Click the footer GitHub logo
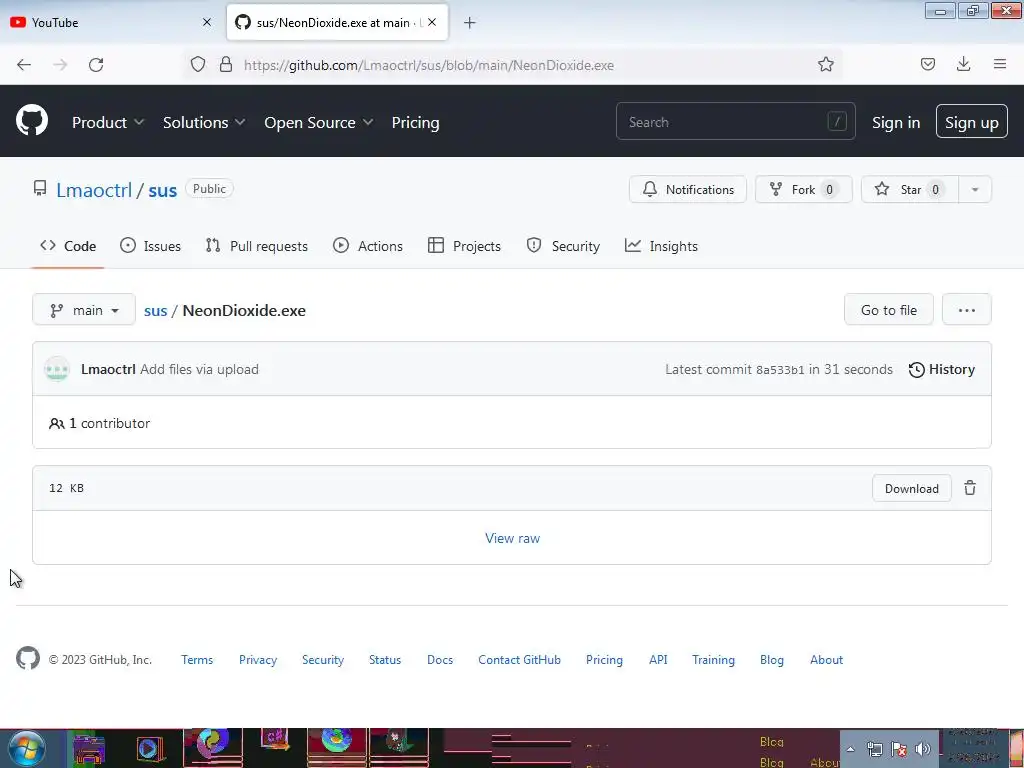 28,658
